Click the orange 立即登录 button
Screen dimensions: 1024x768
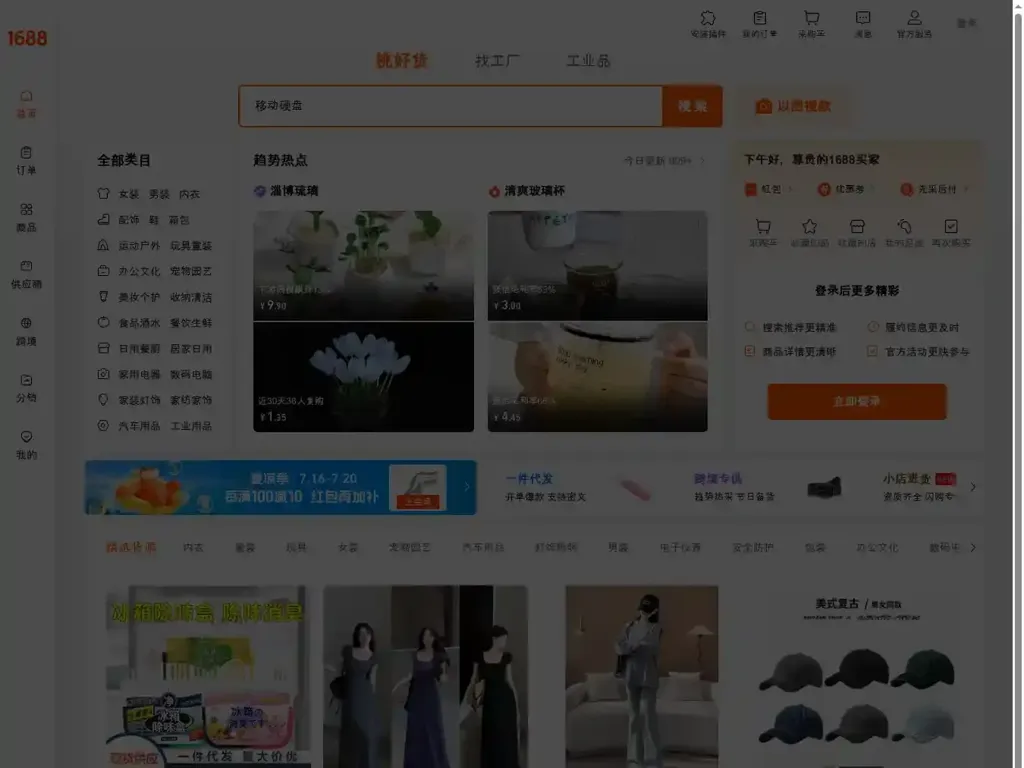[856, 401]
